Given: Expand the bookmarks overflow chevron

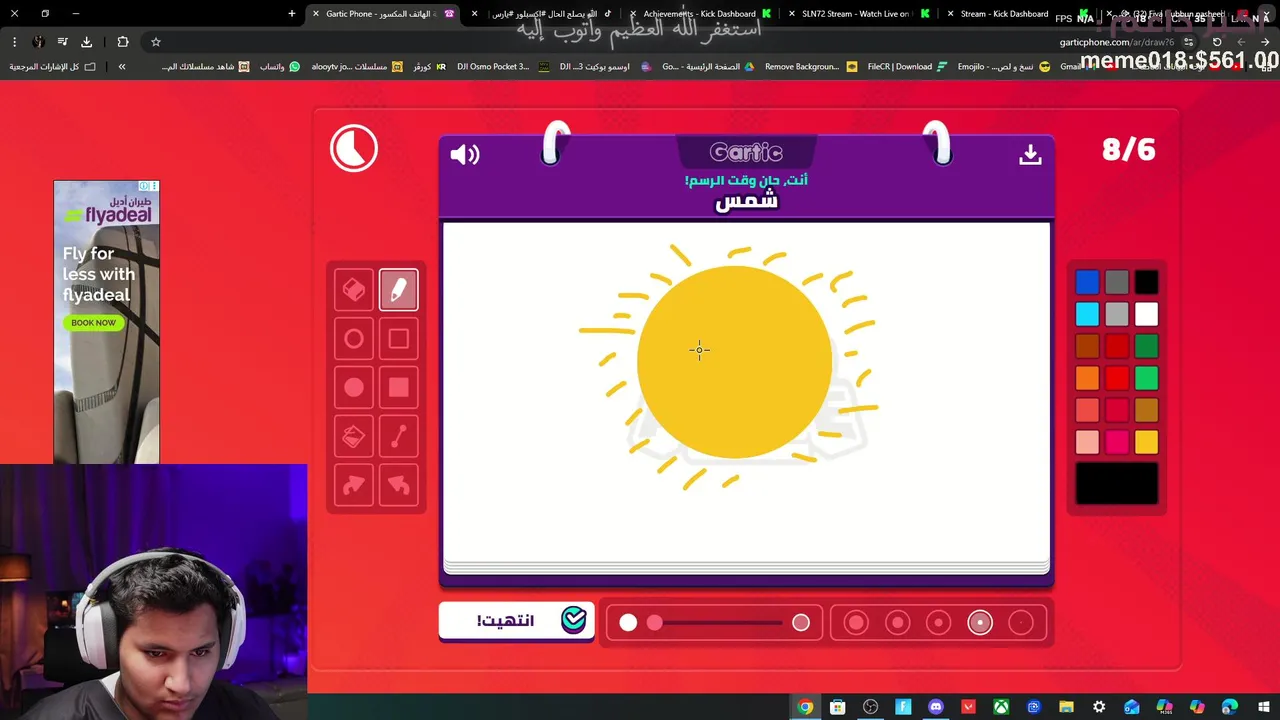Looking at the screenshot, I should point(122,67).
